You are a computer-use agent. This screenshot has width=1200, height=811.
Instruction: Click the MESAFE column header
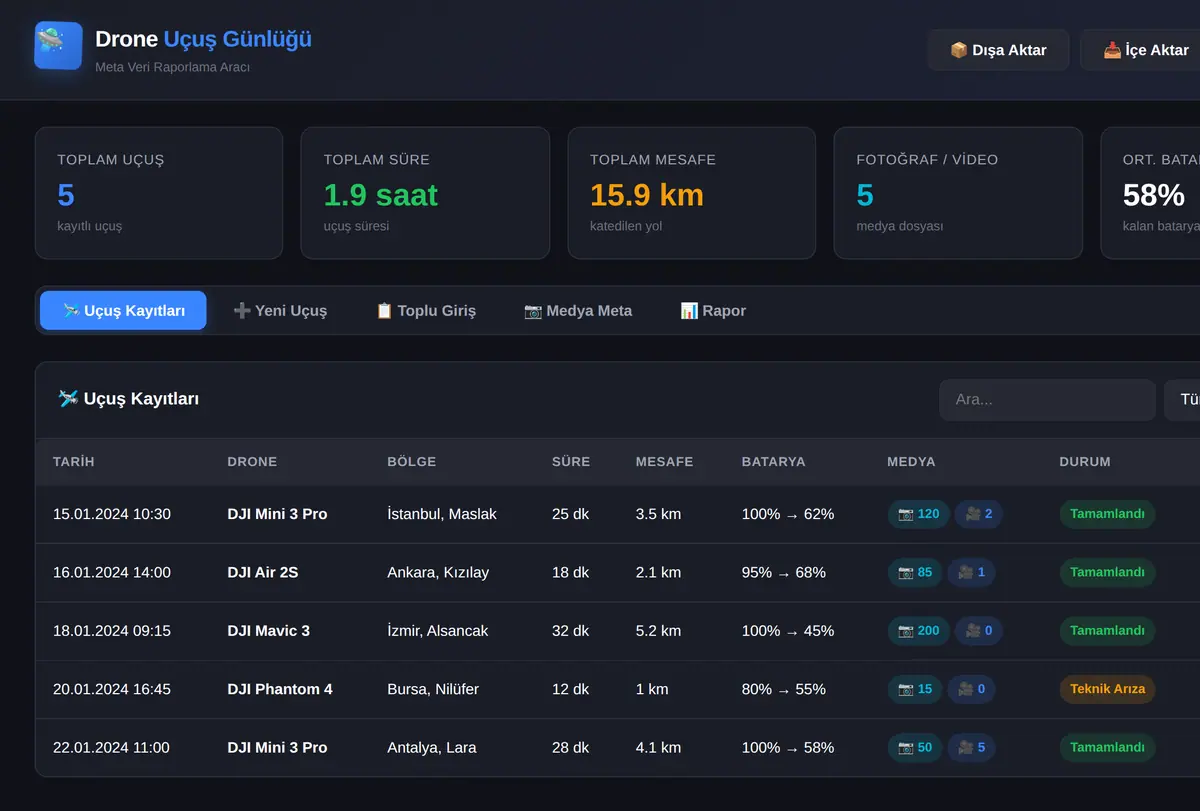point(664,462)
